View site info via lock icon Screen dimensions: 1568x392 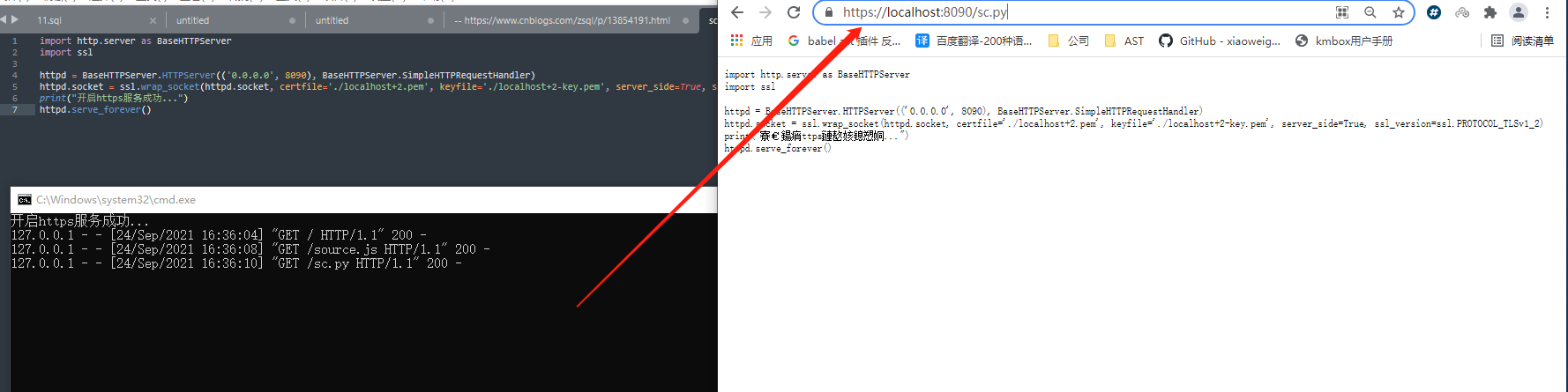coord(829,12)
